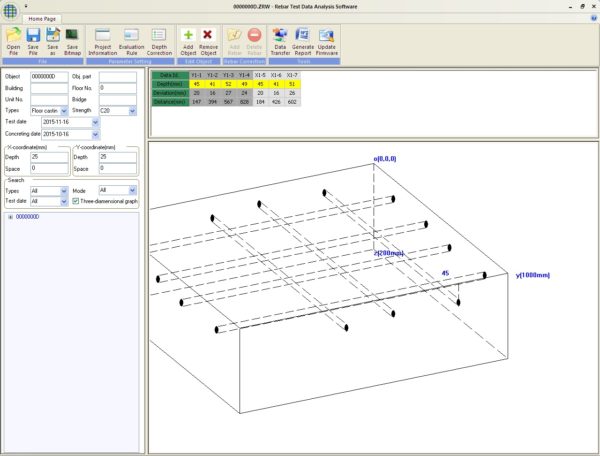
Task: Select the Y1-3 column header
Action: click(228, 75)
